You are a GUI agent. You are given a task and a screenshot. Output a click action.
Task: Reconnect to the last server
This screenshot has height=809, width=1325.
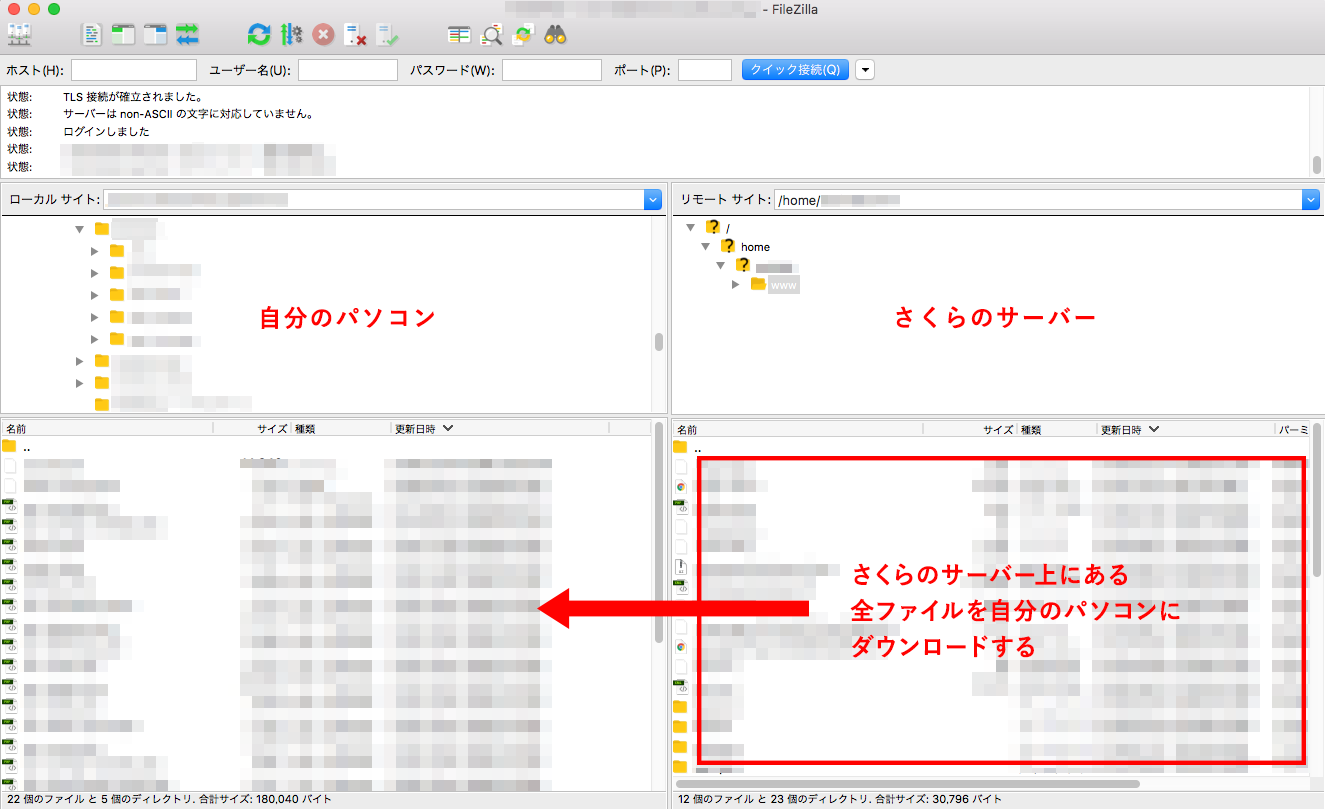pyautogui.click(x=387, y=35)
